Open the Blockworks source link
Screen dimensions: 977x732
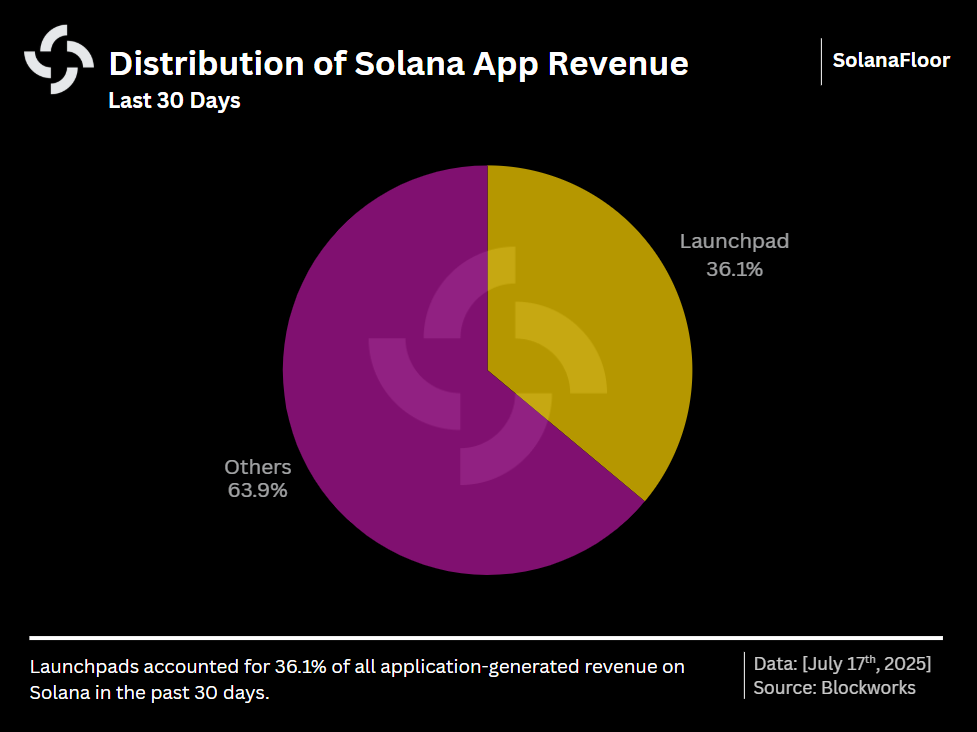pos(835,688)
